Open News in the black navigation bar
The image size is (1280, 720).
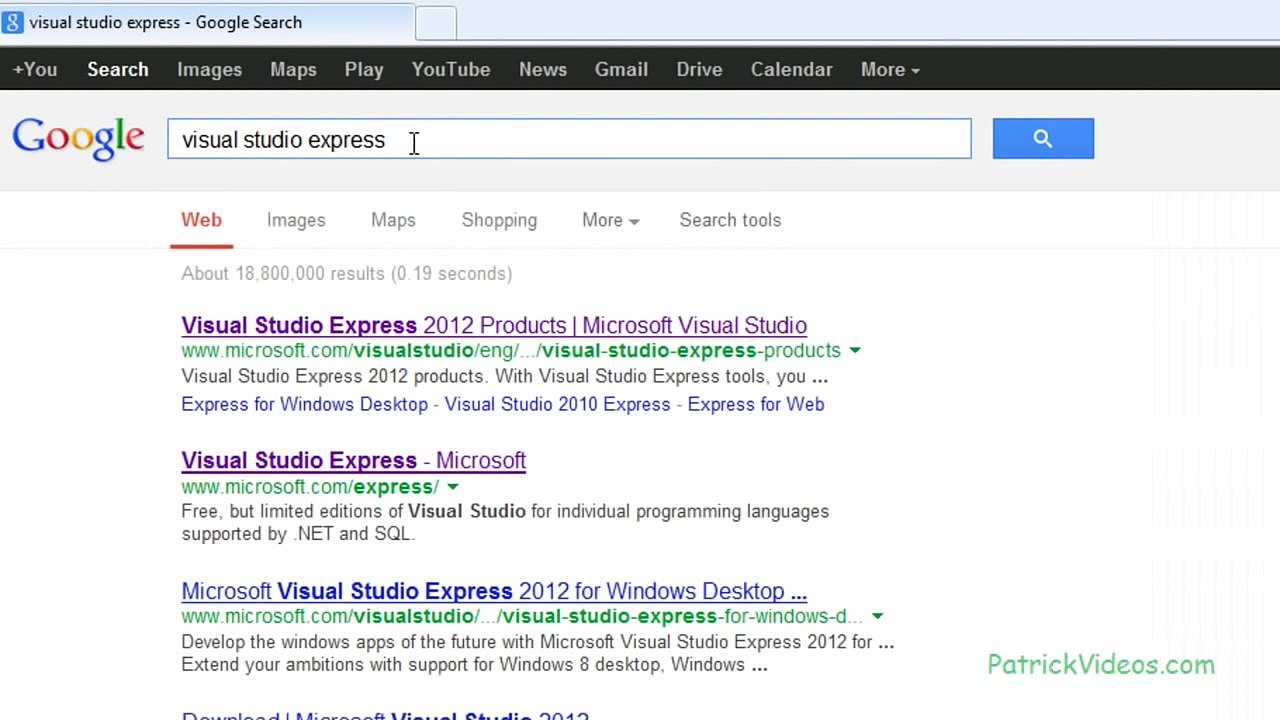(543, 70)
